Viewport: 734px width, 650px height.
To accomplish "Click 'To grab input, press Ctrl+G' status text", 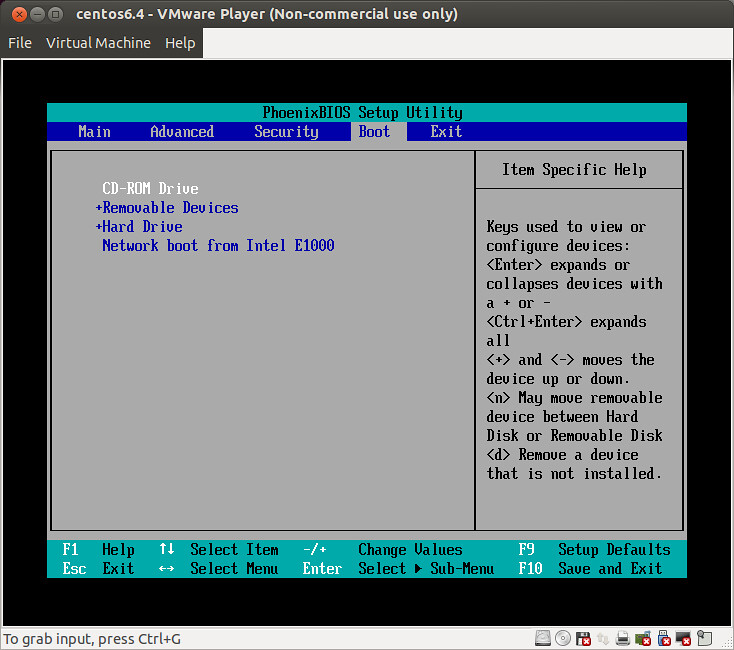I will (x=92, y=639).
